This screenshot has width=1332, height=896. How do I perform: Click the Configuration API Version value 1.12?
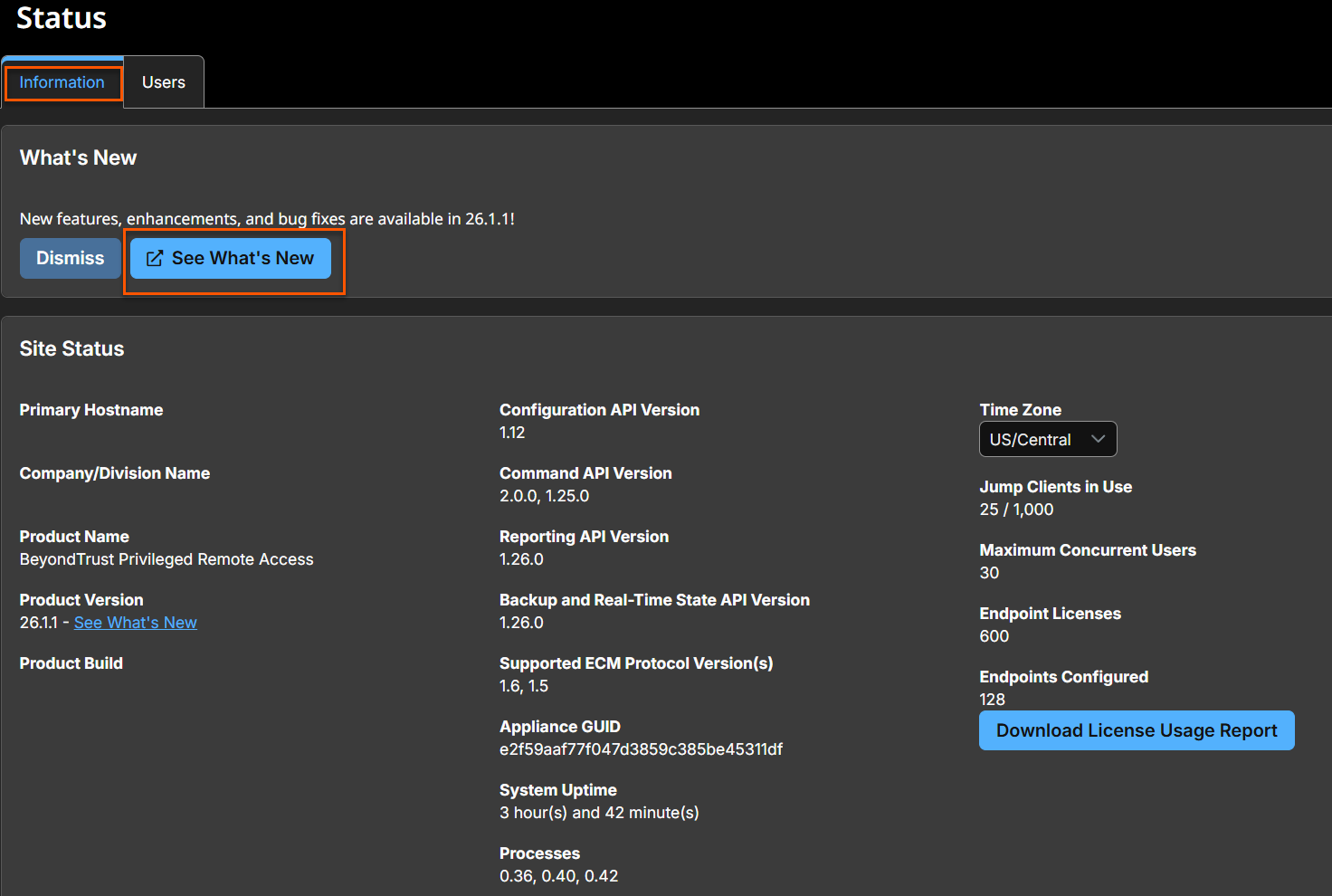pyautogui.click(x=512, y=433)
